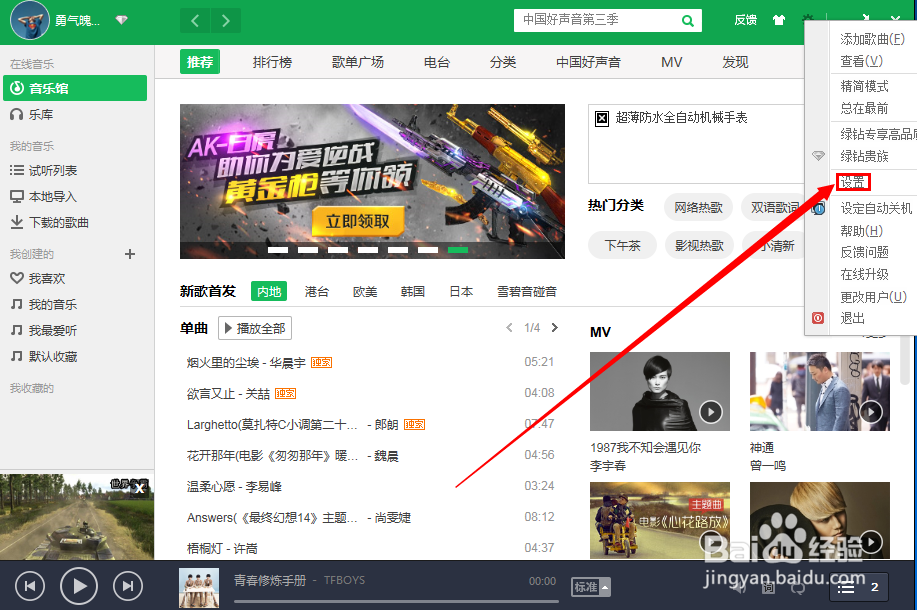917x610 pixels.
Task: Open the 标准 quality dropdown
Action: click(x=591, y=587)
